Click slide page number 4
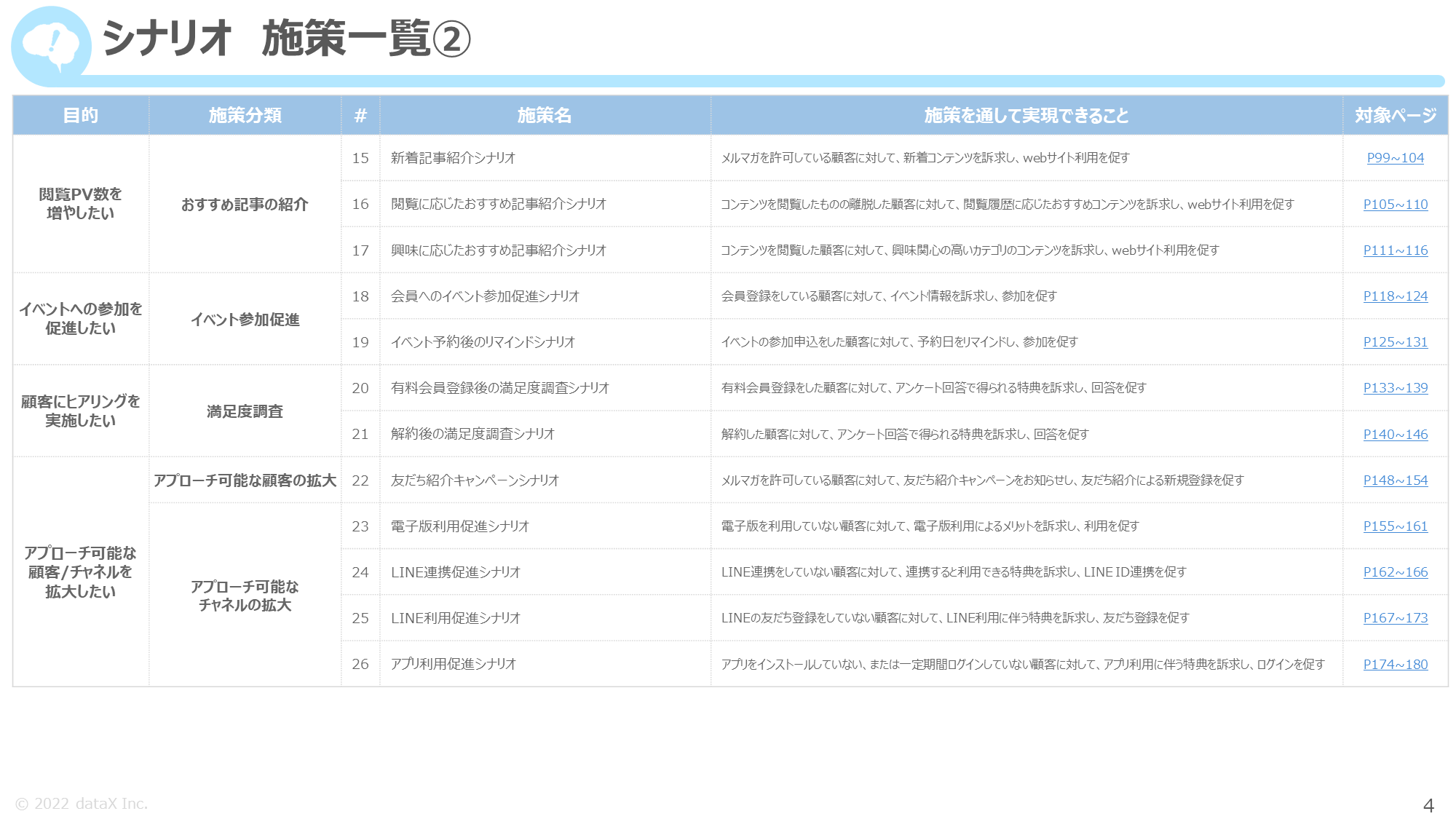1456x819 pixels. (1428, 805)
